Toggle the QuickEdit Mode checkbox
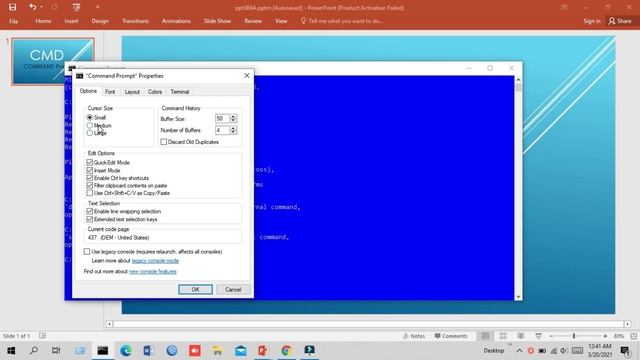Viewport: 640px width, 360px height. (90, 162)
